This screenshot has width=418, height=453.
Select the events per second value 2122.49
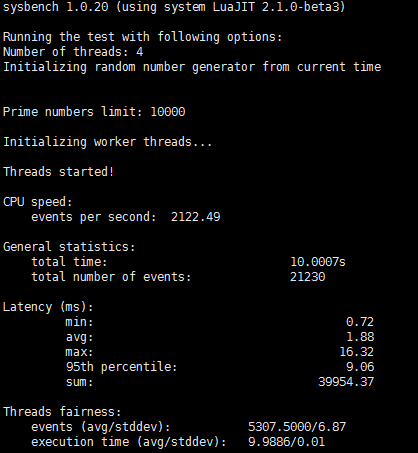[x=196, y=217]
